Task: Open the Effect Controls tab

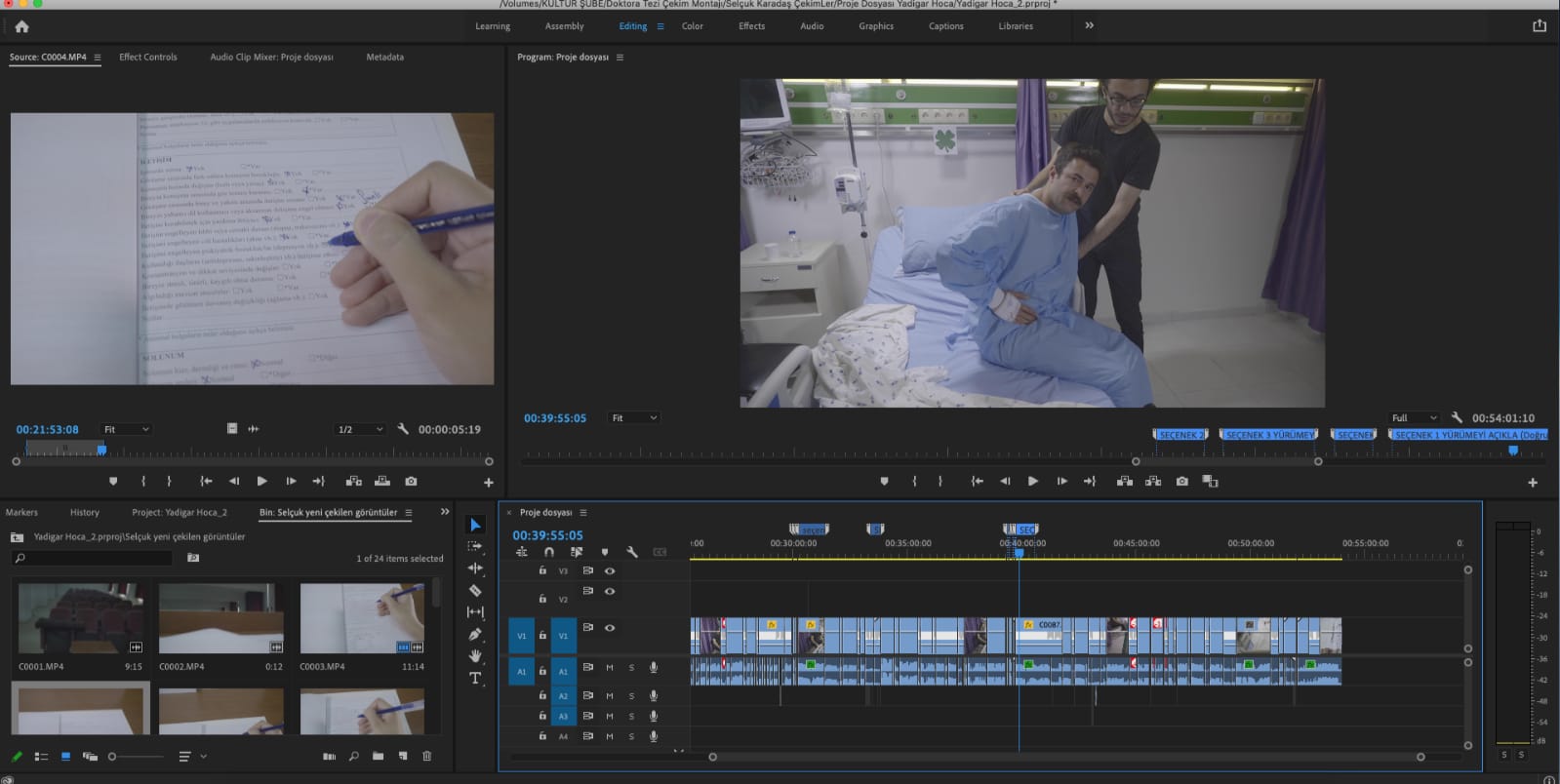Action: [x=148, y=57]
